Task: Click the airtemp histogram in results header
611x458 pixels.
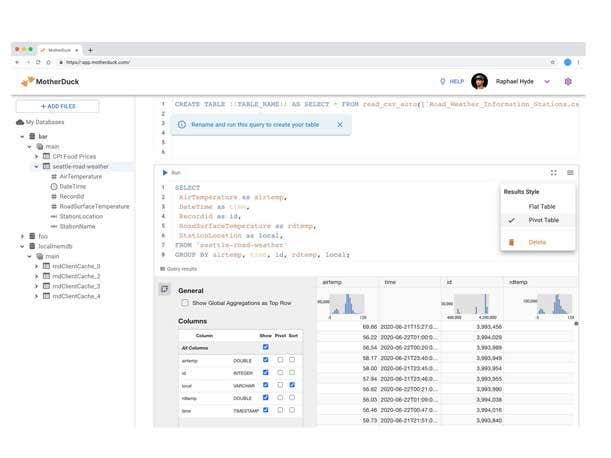Action: click(x=346, y=304)
